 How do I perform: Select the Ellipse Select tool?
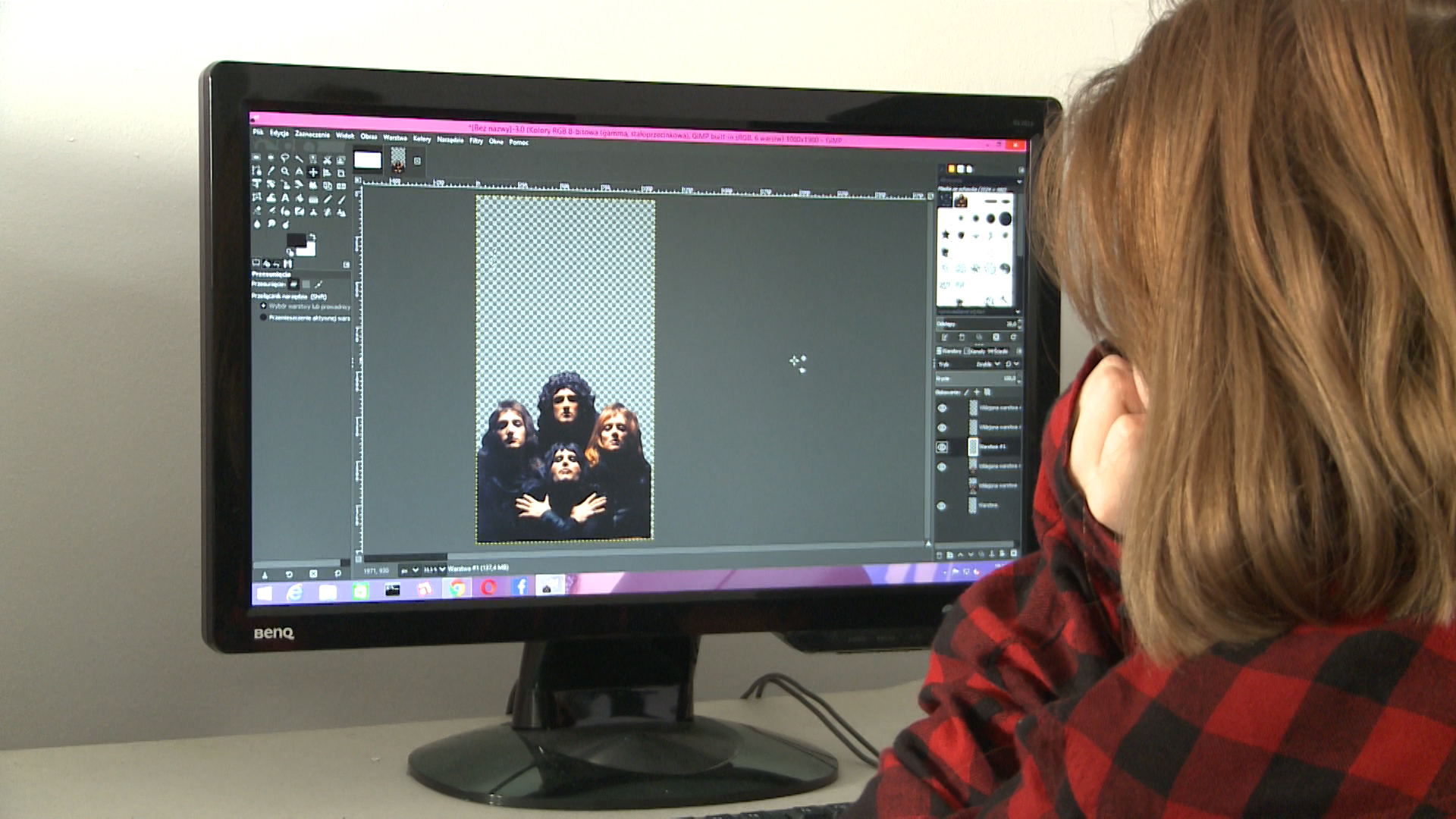[x=271, y=157]
